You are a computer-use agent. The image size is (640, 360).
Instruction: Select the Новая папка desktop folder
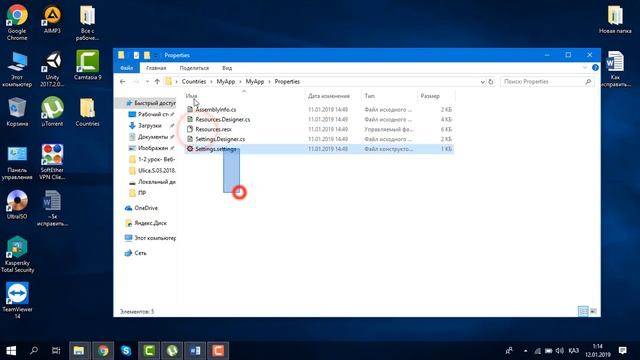point(615,20)
